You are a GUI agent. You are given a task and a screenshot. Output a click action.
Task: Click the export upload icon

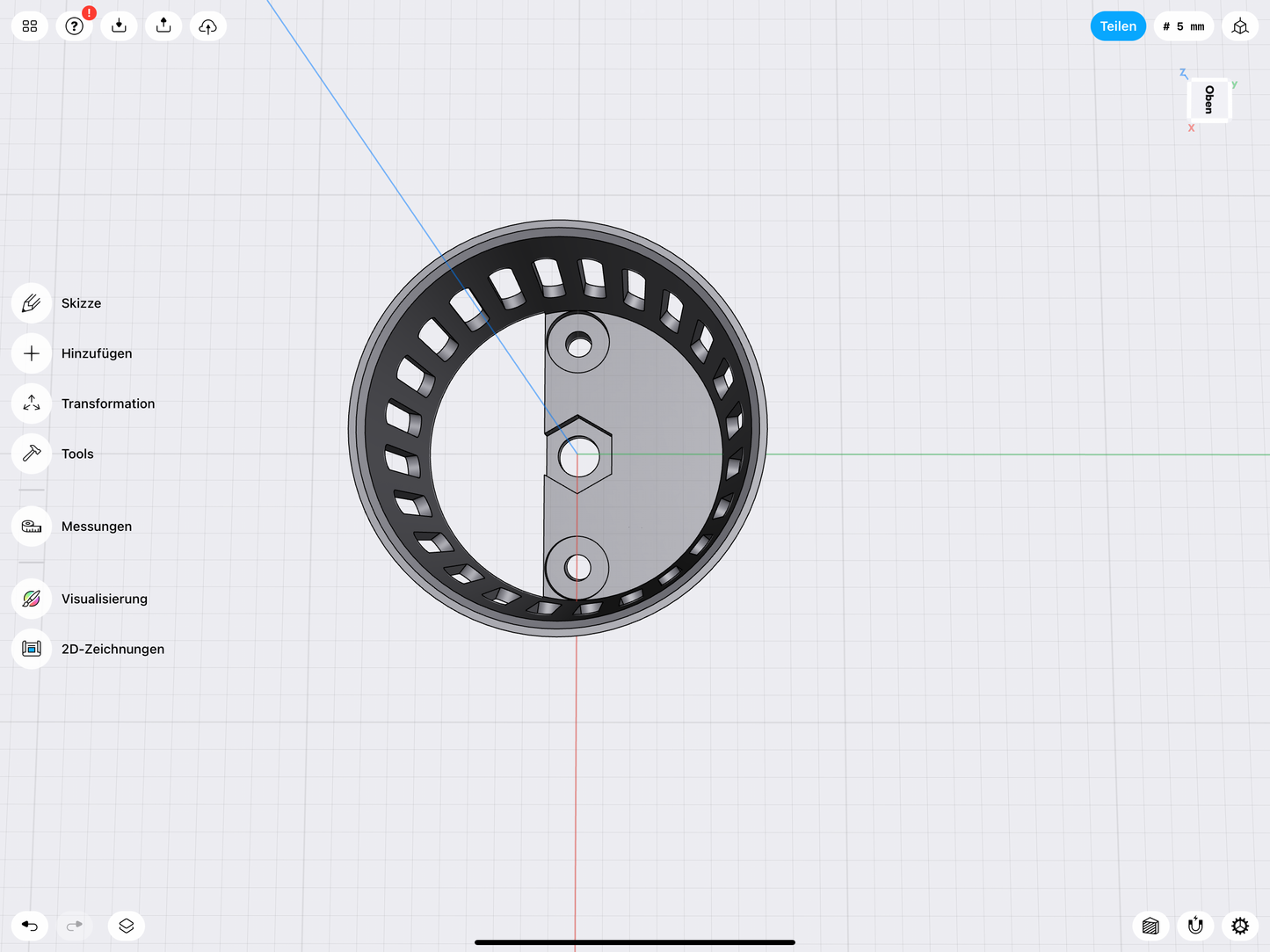coord(163,26)
